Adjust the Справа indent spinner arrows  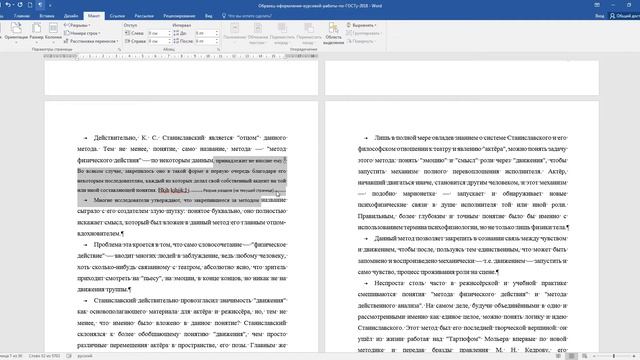click(170, 41)
